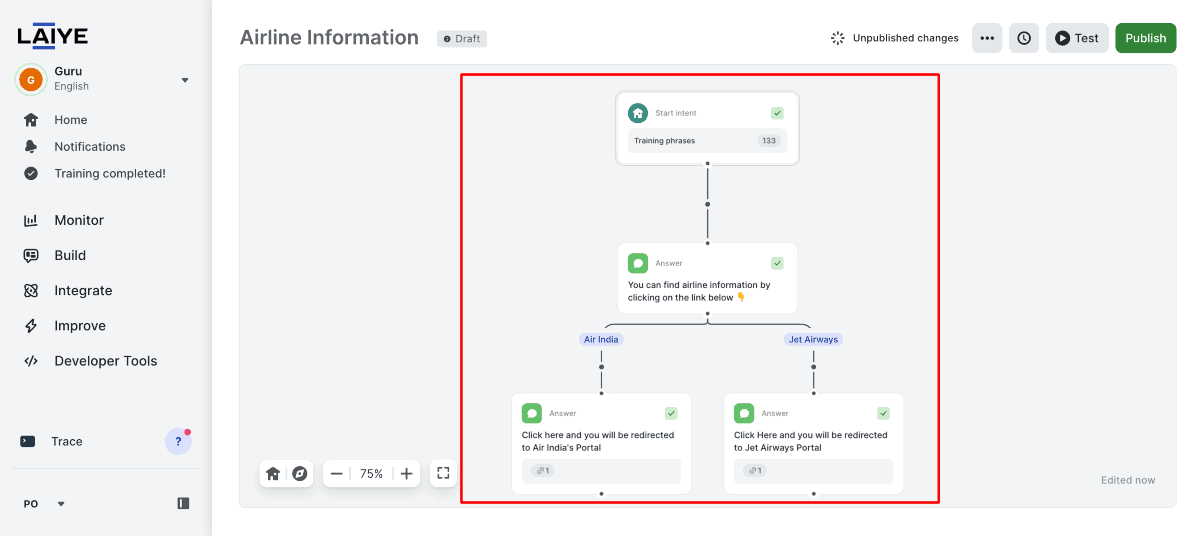Expand the PO workspace dropdown
The width and height of the screenshot is (1200, 536).
tap(61, 504)
